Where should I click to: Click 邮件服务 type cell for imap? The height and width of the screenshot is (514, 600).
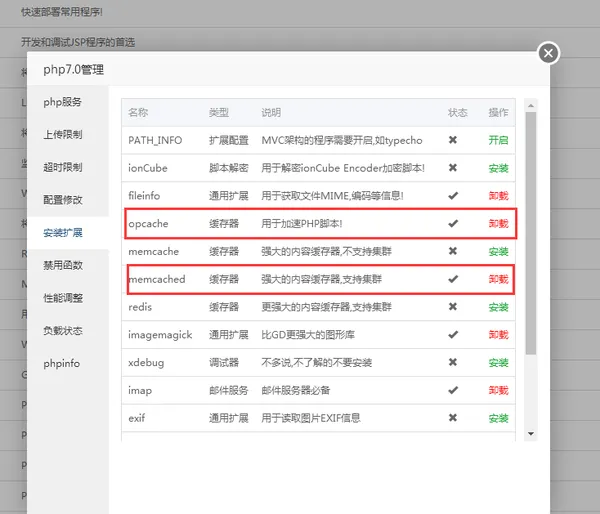click(229, 390)
